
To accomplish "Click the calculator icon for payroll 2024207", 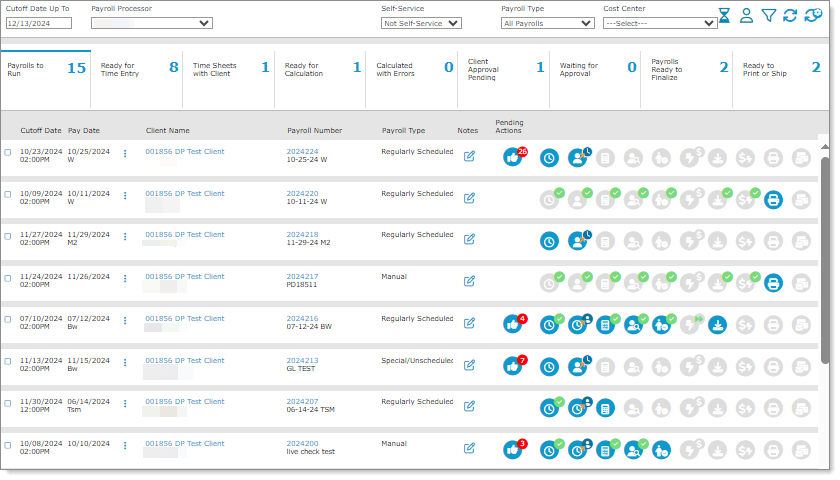I will pos(605,408).
